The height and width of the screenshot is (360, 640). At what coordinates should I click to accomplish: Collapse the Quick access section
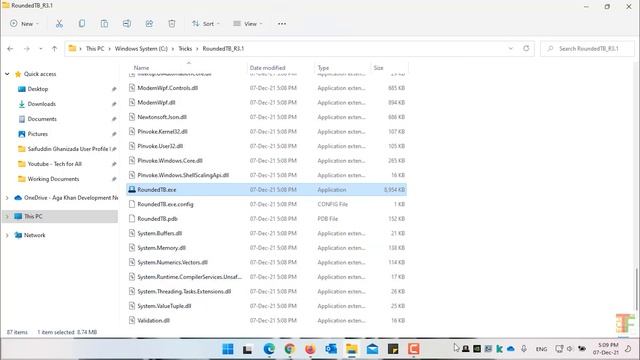click(x=7, y=74)
